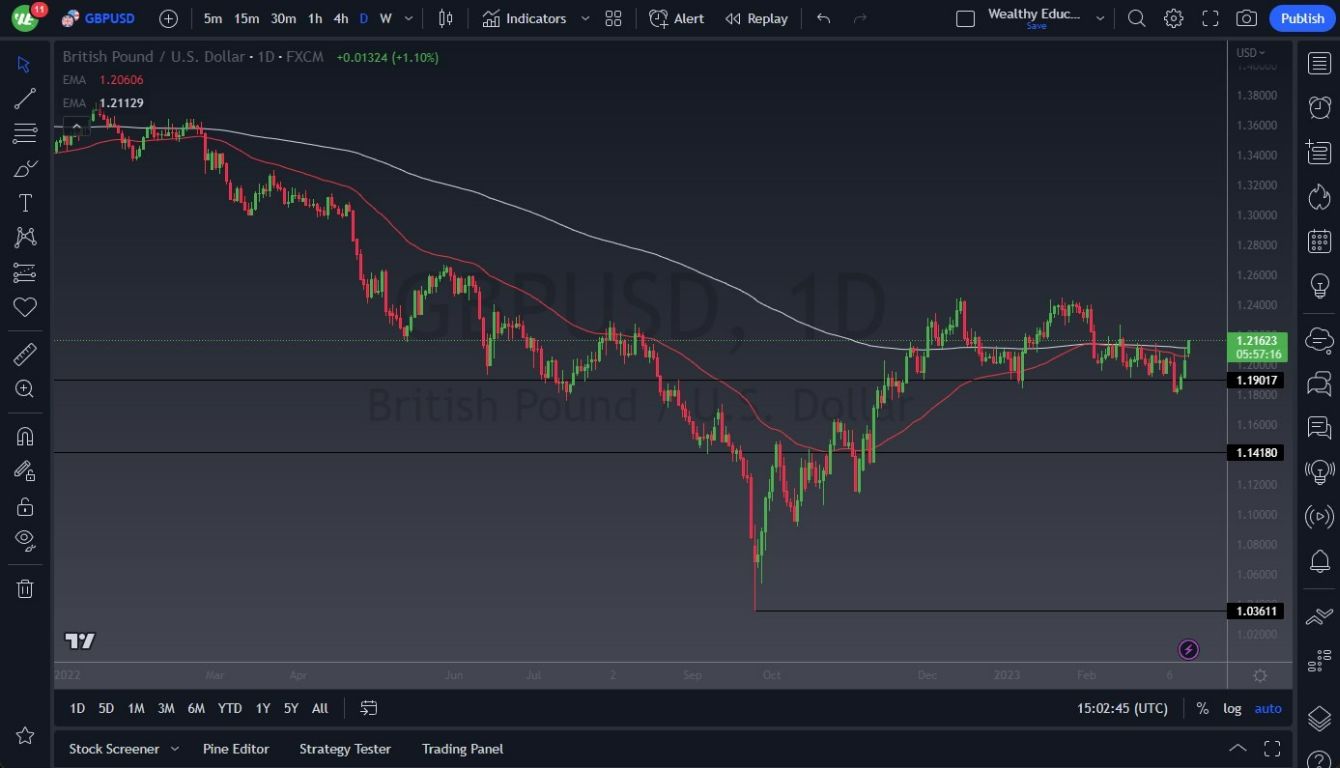Open the Strategy Tester tab
Viewport: 1340px width, 768px height.
345,748
